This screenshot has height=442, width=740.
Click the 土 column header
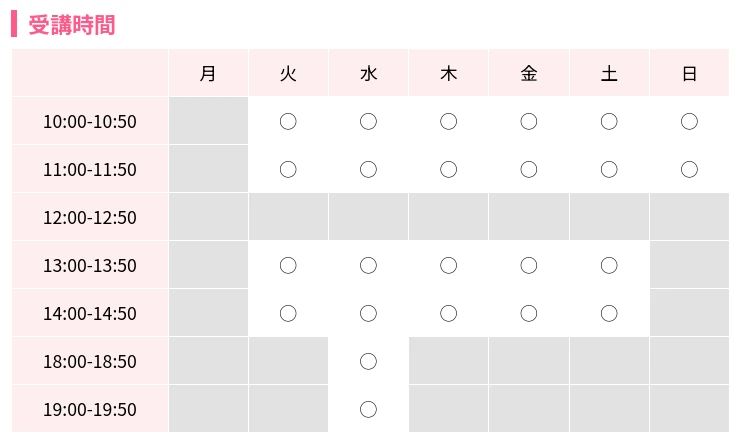(x=609, y=73)
